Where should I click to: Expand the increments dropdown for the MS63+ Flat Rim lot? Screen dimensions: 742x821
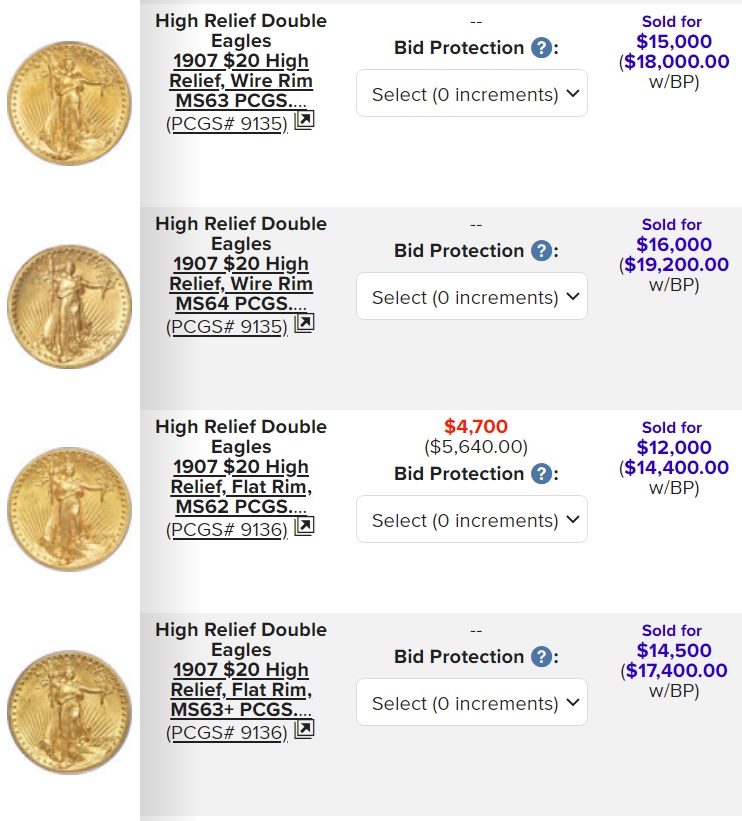tap(472, 702)
